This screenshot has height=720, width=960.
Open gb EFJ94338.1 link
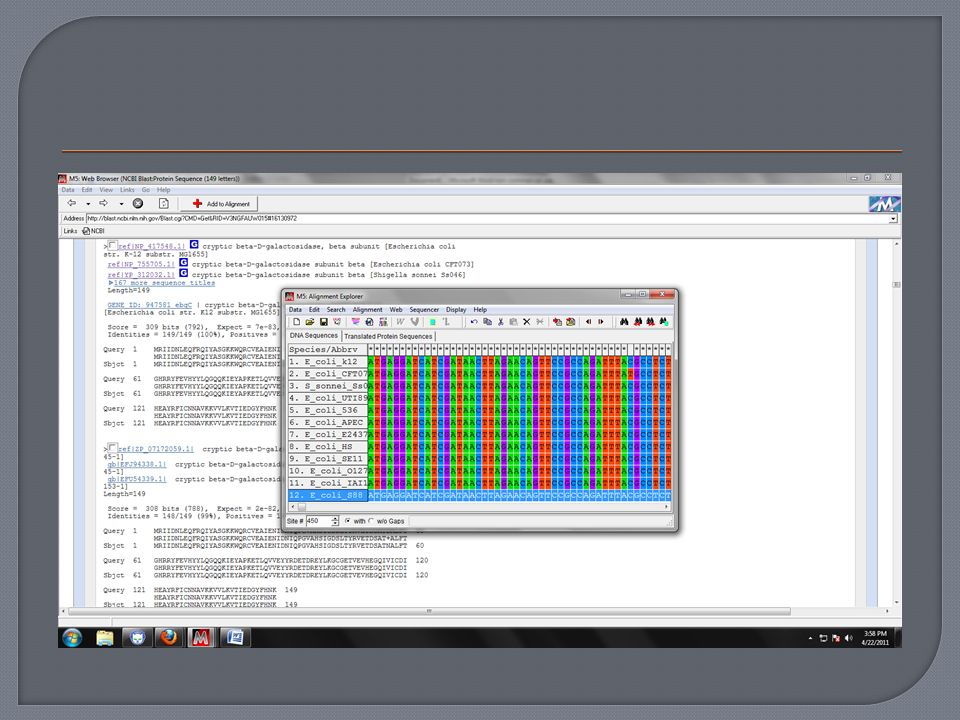137,465
